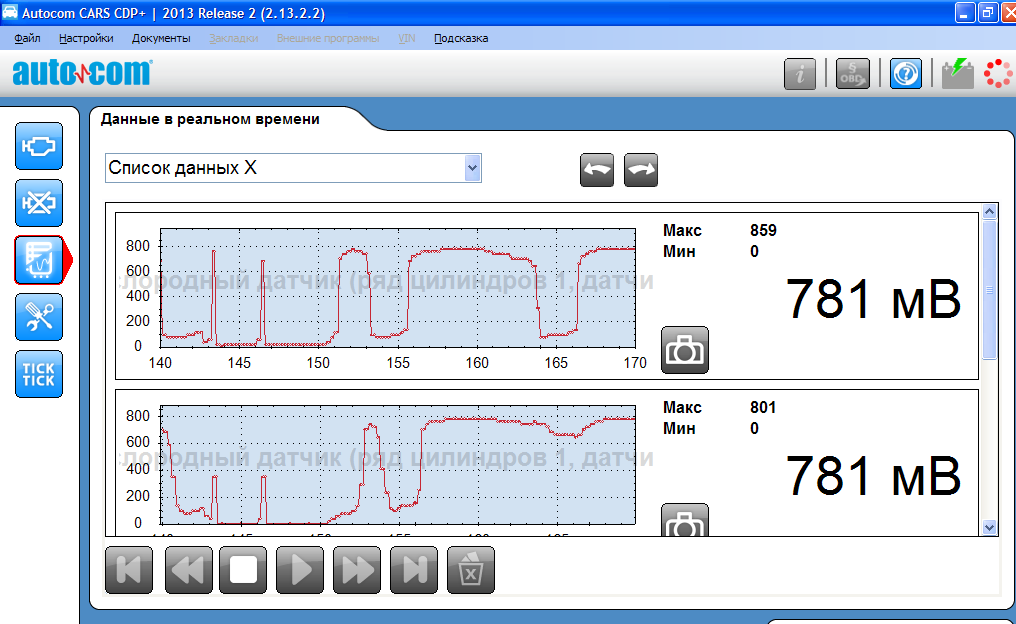
Task: Click the left arrow button beside dropdown
Action: (x=597, y=170)
